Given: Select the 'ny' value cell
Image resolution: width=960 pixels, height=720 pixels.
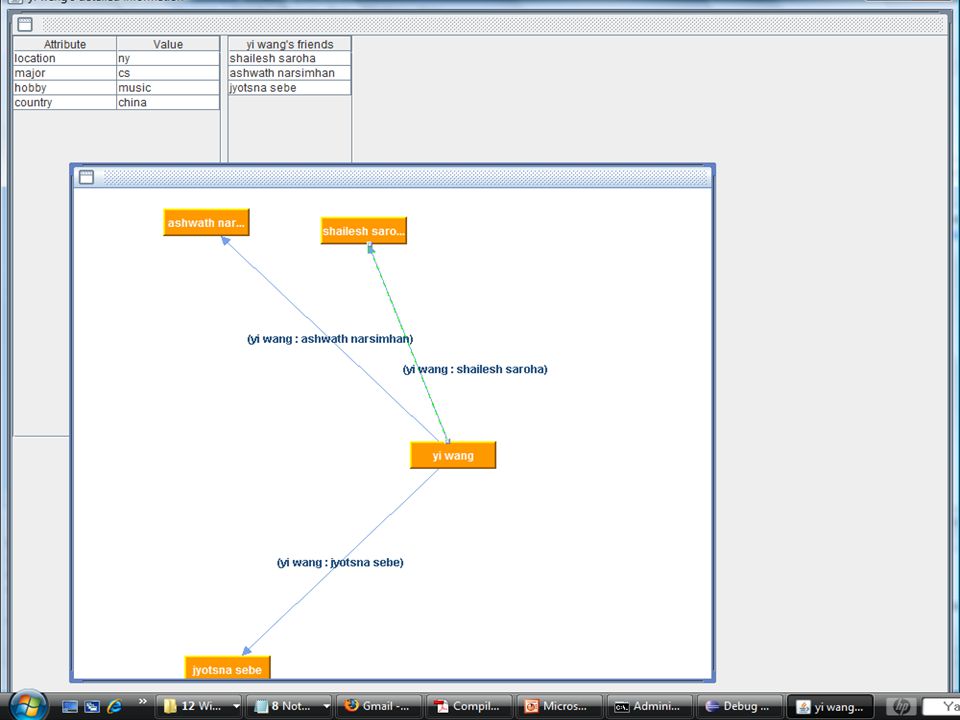Looking at the screenshot, I should (168, 58).
